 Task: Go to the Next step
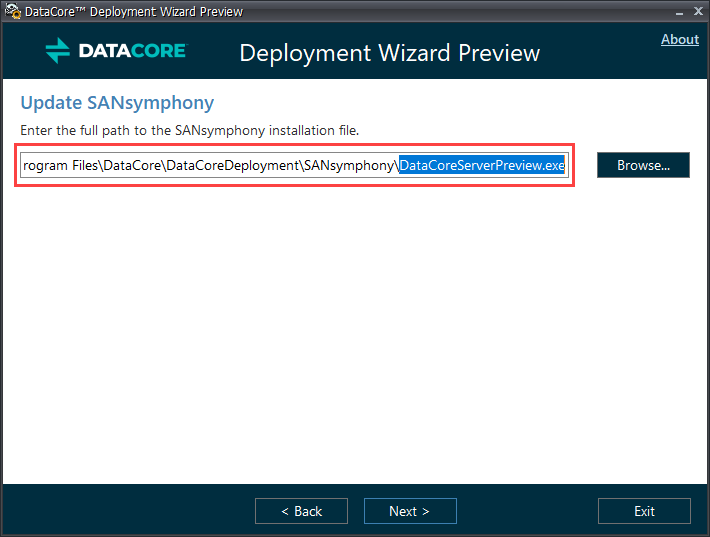410,511
